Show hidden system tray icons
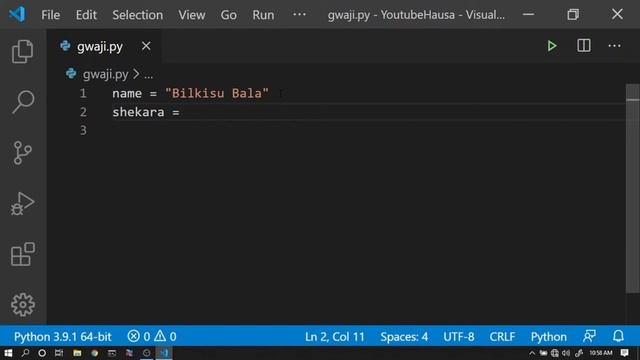The height and width of the screenshot is (360, 640). 532,353
